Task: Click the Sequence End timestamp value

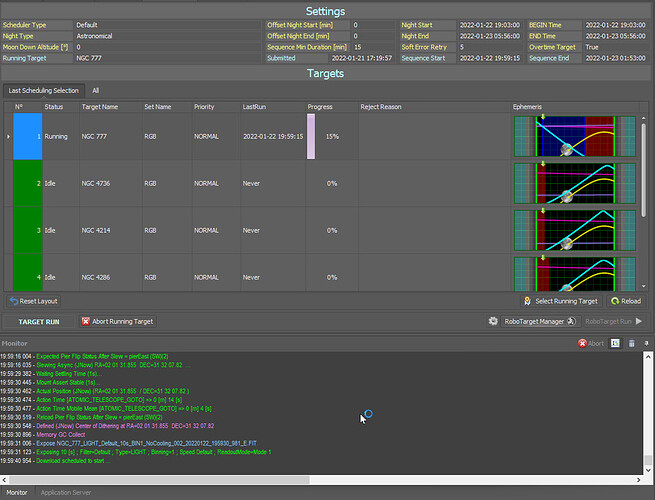Action: click(615, 58)
